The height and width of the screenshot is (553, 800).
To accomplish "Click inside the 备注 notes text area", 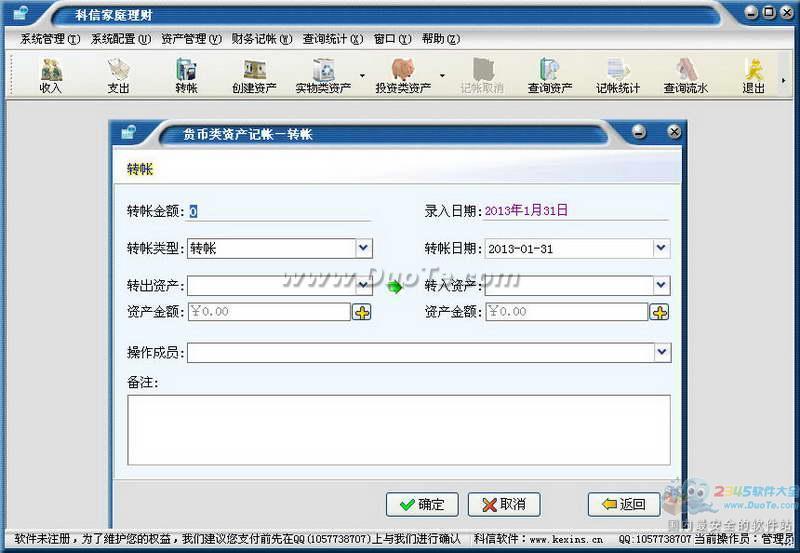I will pyautogui.click(x=398, y=429).
